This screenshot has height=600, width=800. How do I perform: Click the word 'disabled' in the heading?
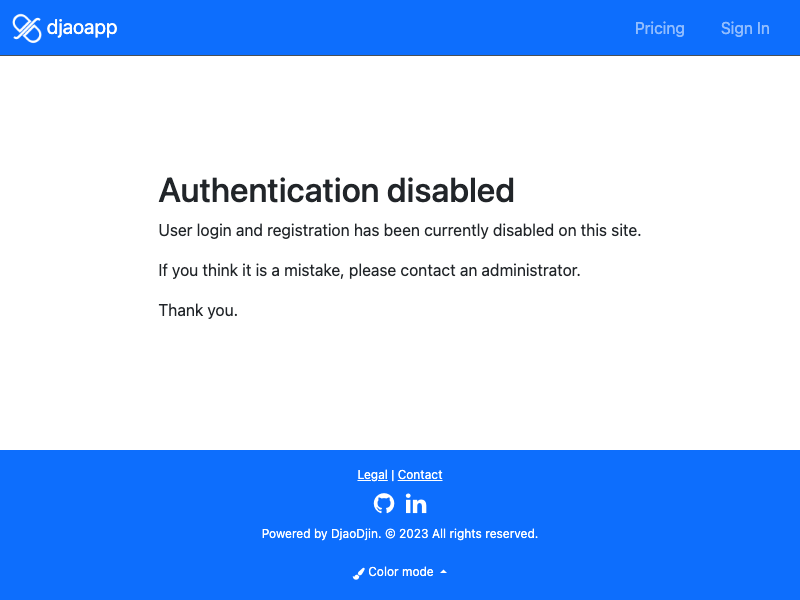click(x=451, y=190)
